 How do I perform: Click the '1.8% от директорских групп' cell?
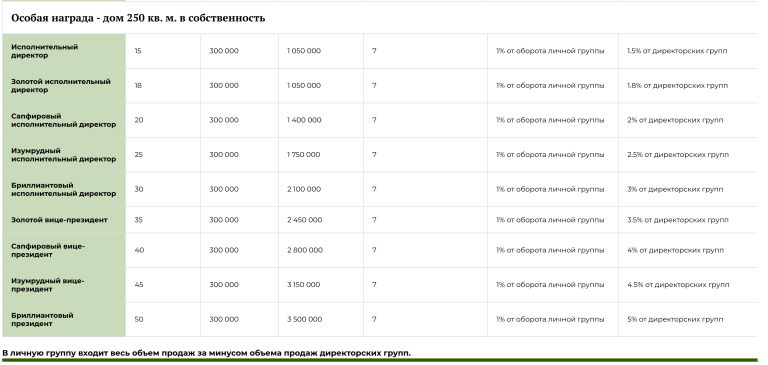tap(688, 86)
